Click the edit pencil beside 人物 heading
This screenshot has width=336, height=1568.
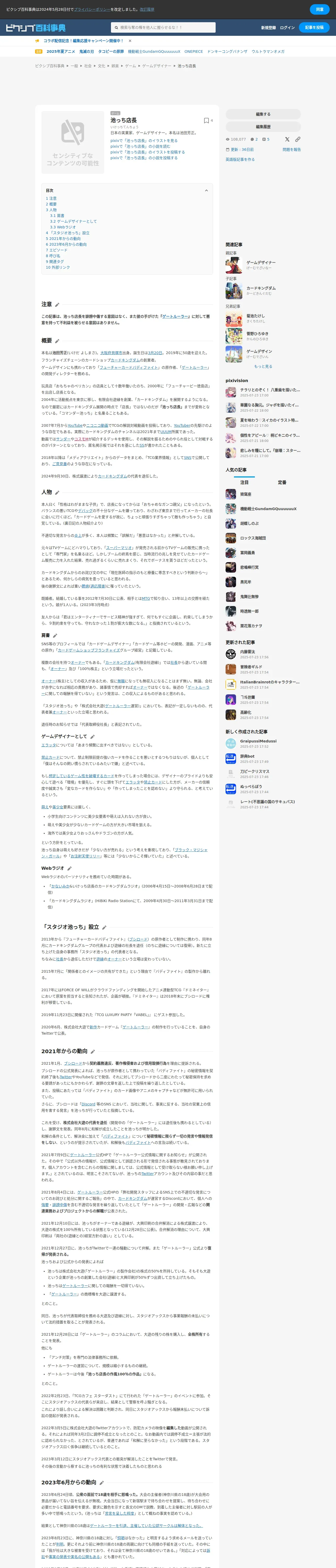click(x=57, y=492)
